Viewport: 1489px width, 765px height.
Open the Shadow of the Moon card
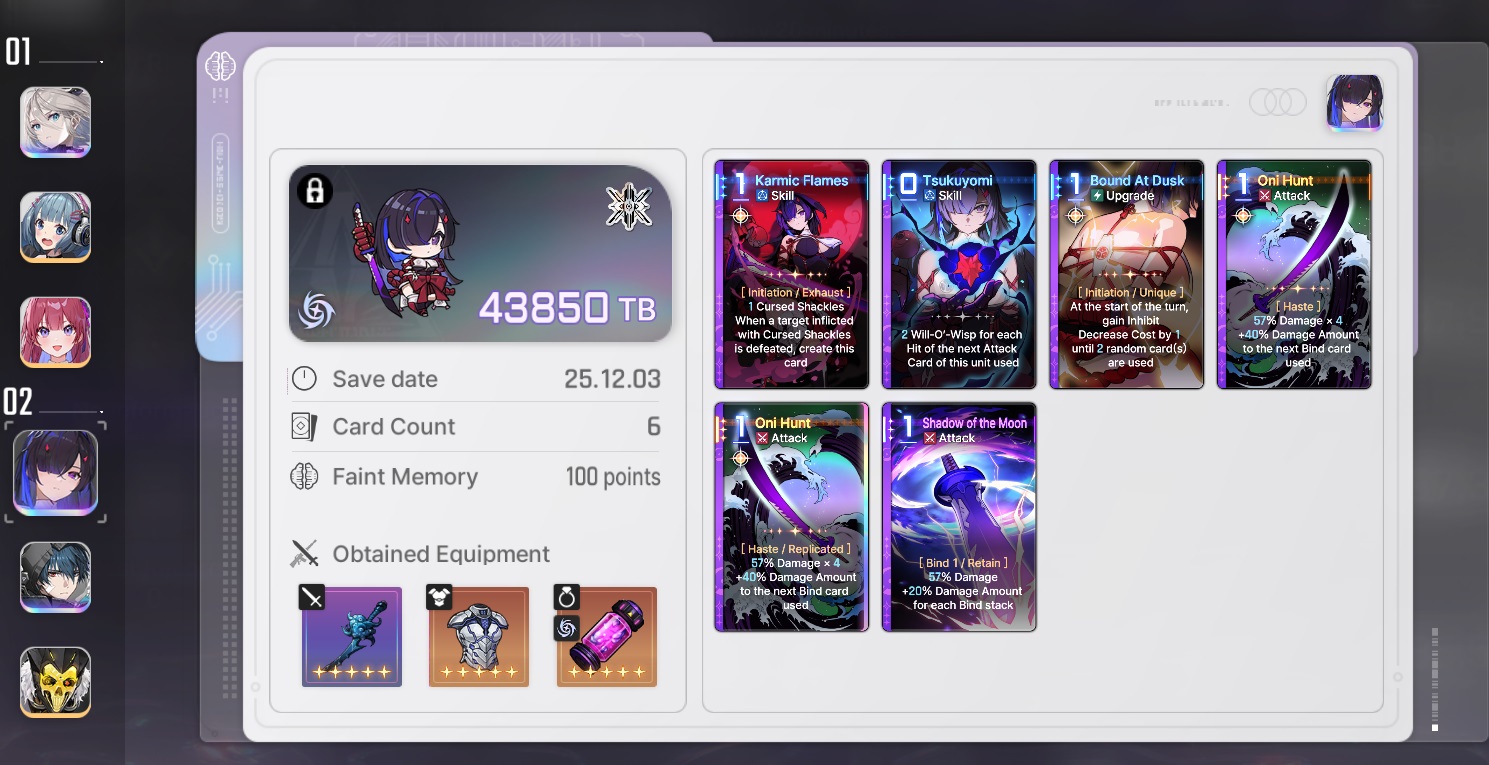tap(959, 517)
